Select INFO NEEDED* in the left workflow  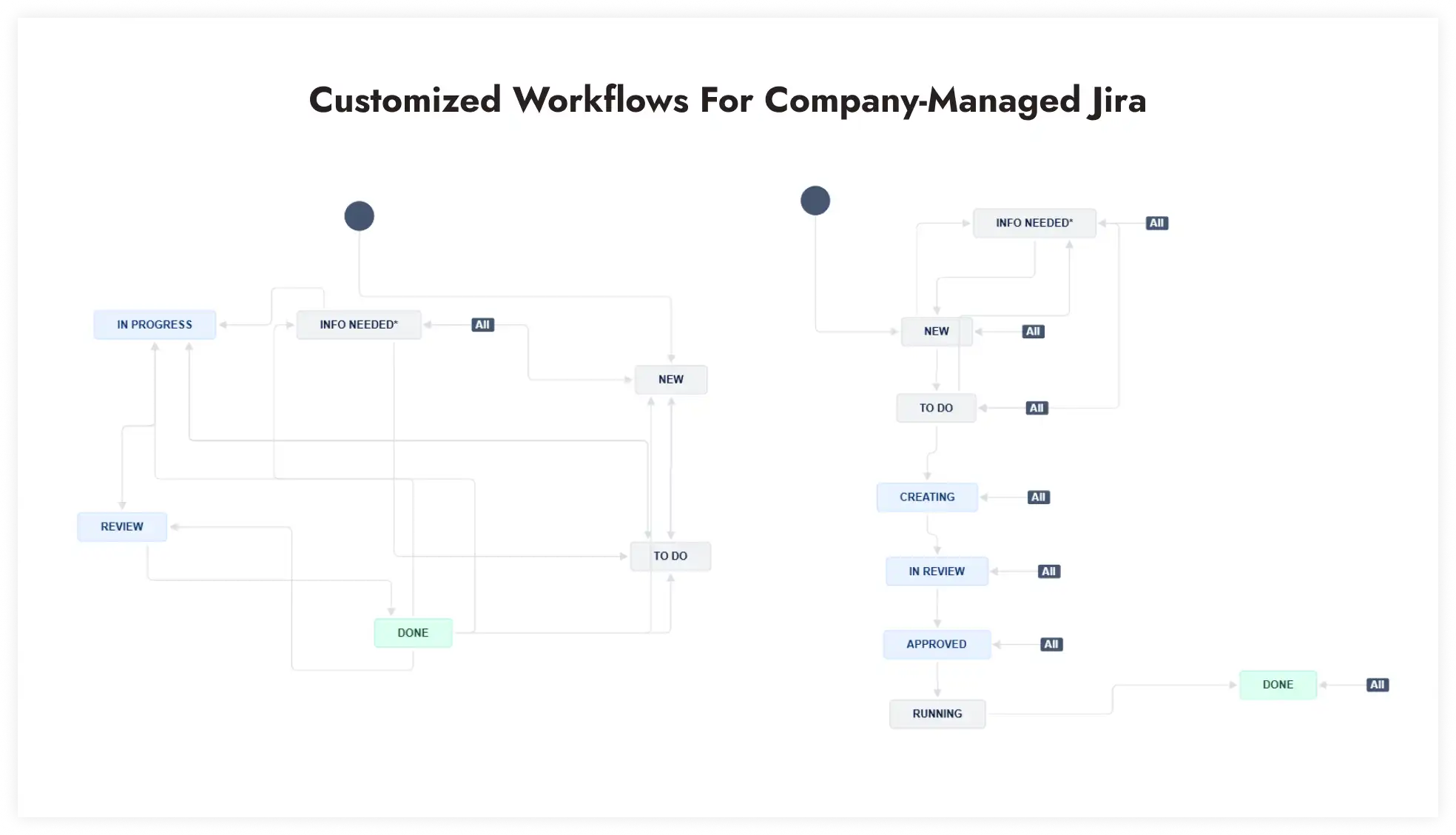click(359, 325)
